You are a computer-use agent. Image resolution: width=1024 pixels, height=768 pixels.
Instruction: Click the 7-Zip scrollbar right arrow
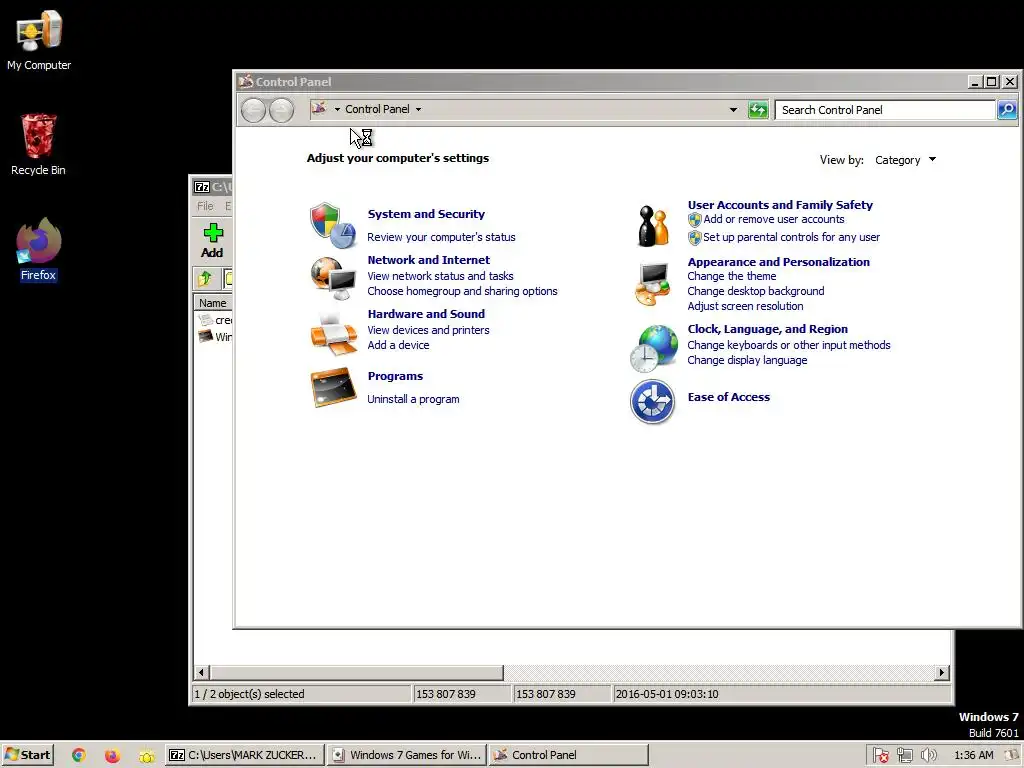click(941, 672)
